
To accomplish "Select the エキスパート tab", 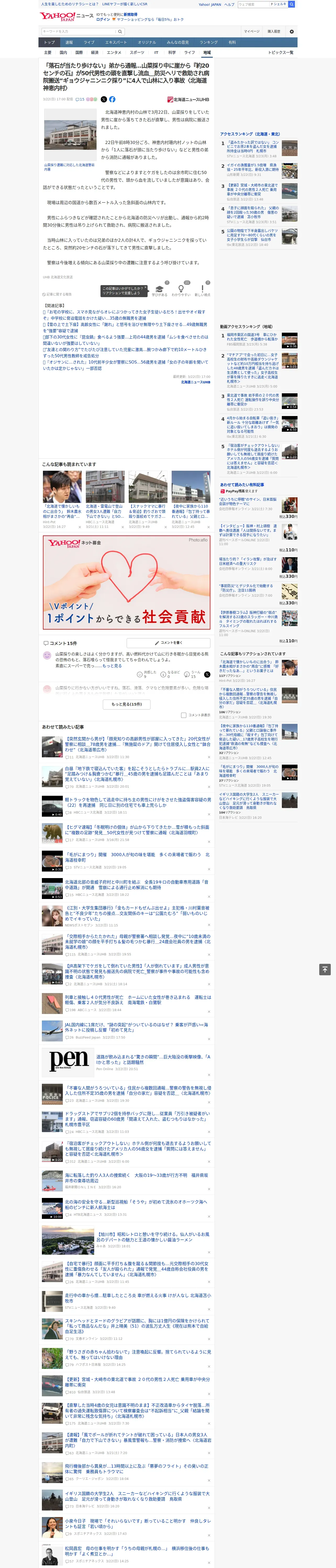I will 116,43.
